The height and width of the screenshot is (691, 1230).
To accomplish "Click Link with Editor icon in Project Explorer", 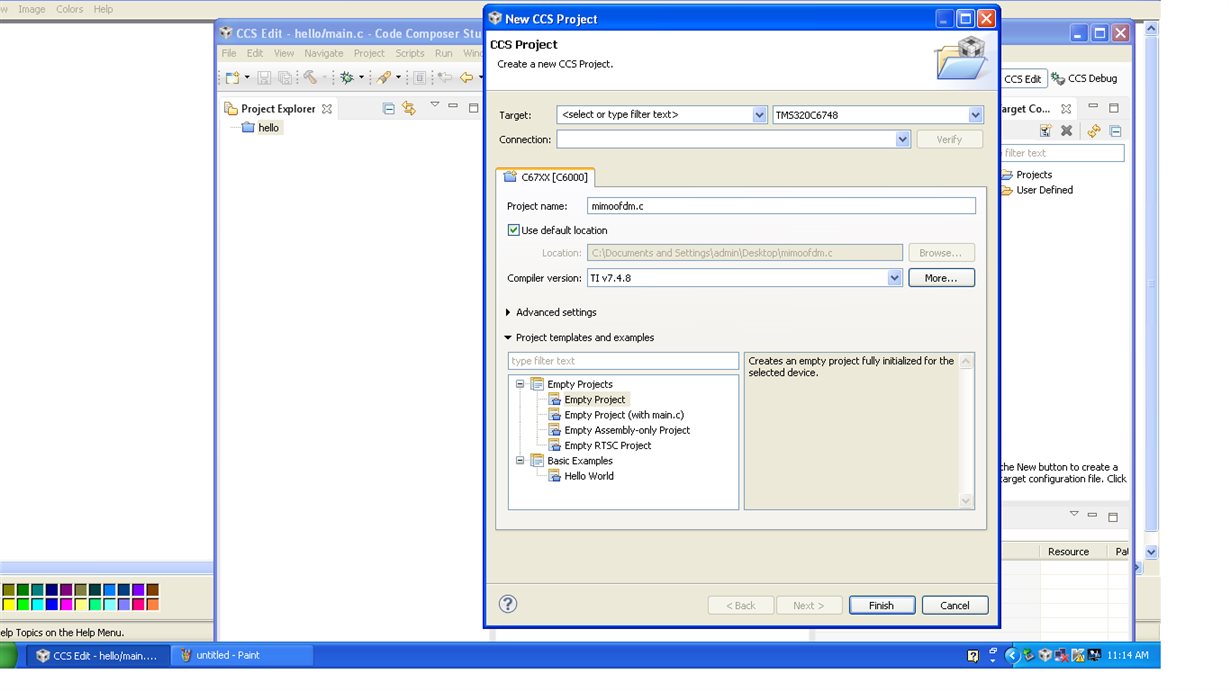I will click(x=408, y=108).
